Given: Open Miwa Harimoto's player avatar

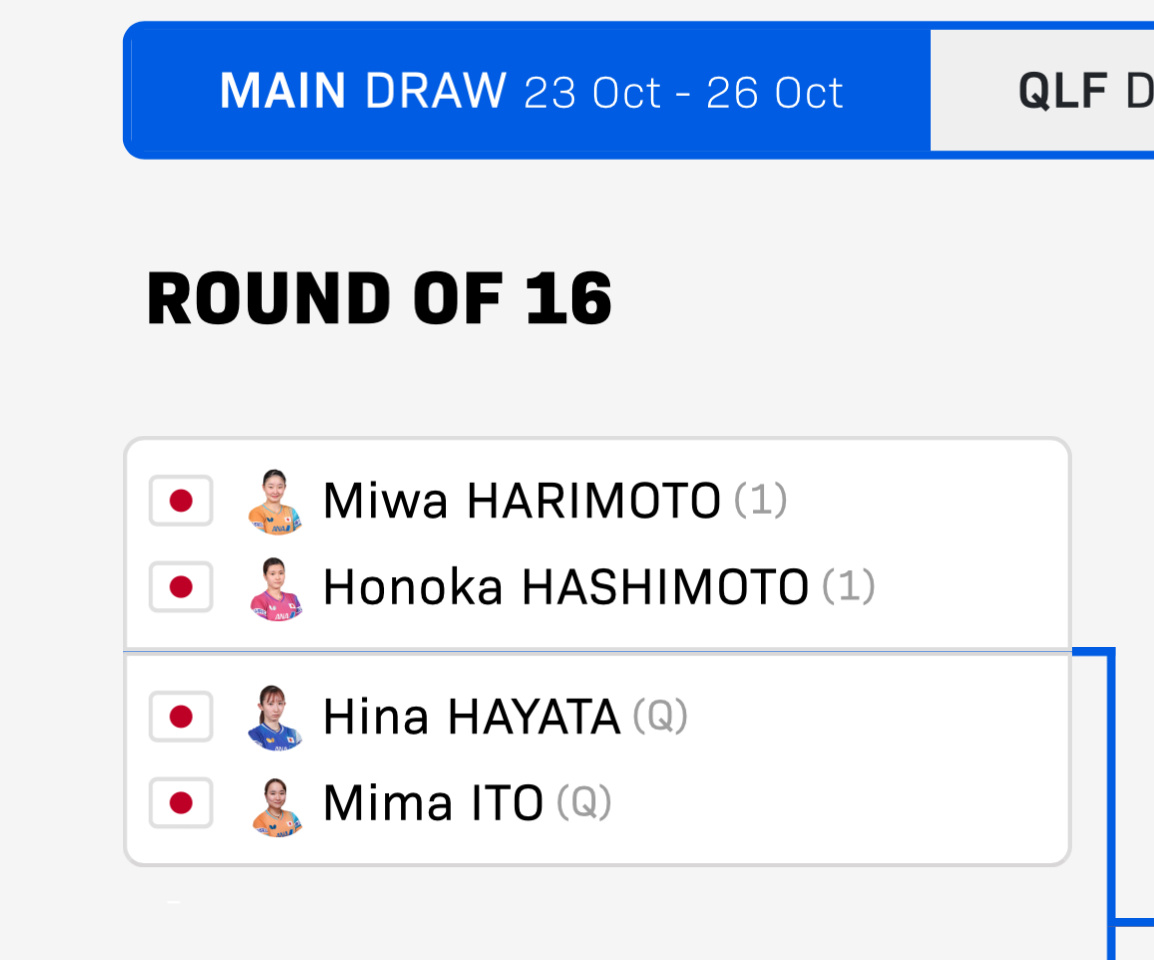Looking at the screenshot, I should (x=275, y=501).
